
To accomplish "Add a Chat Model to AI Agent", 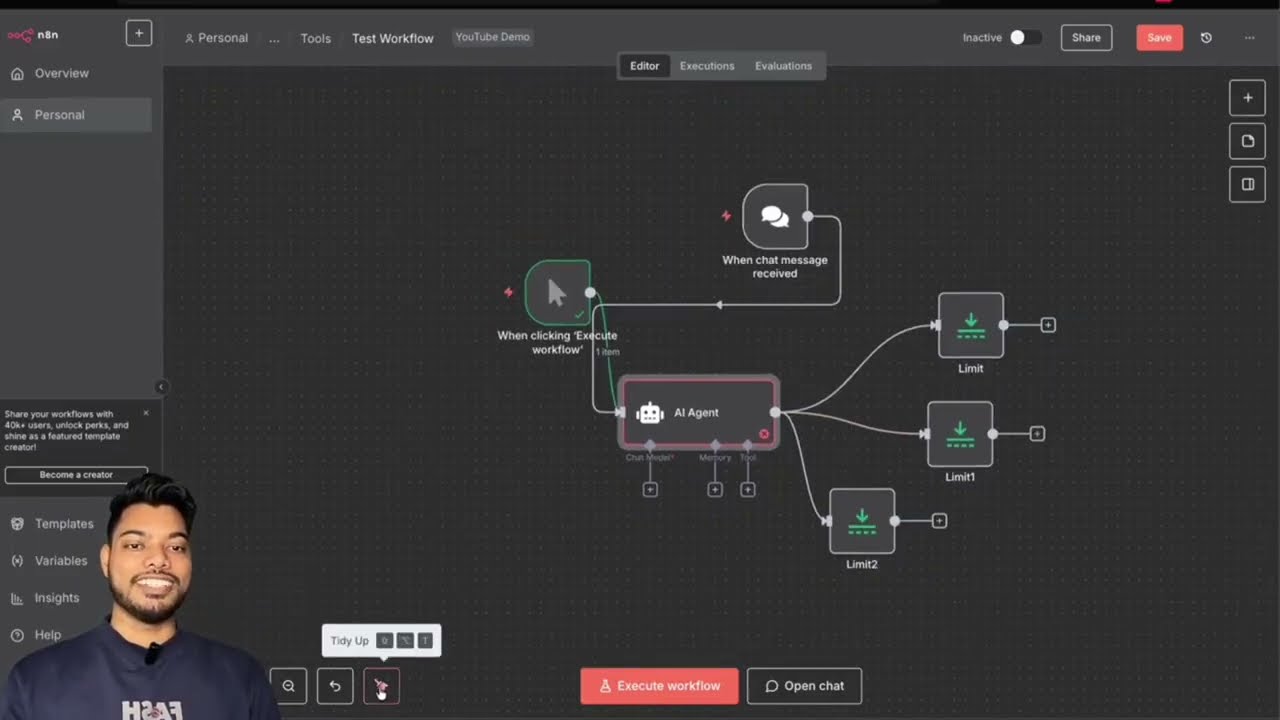I will pyautogui.click(x=650, y=489).
